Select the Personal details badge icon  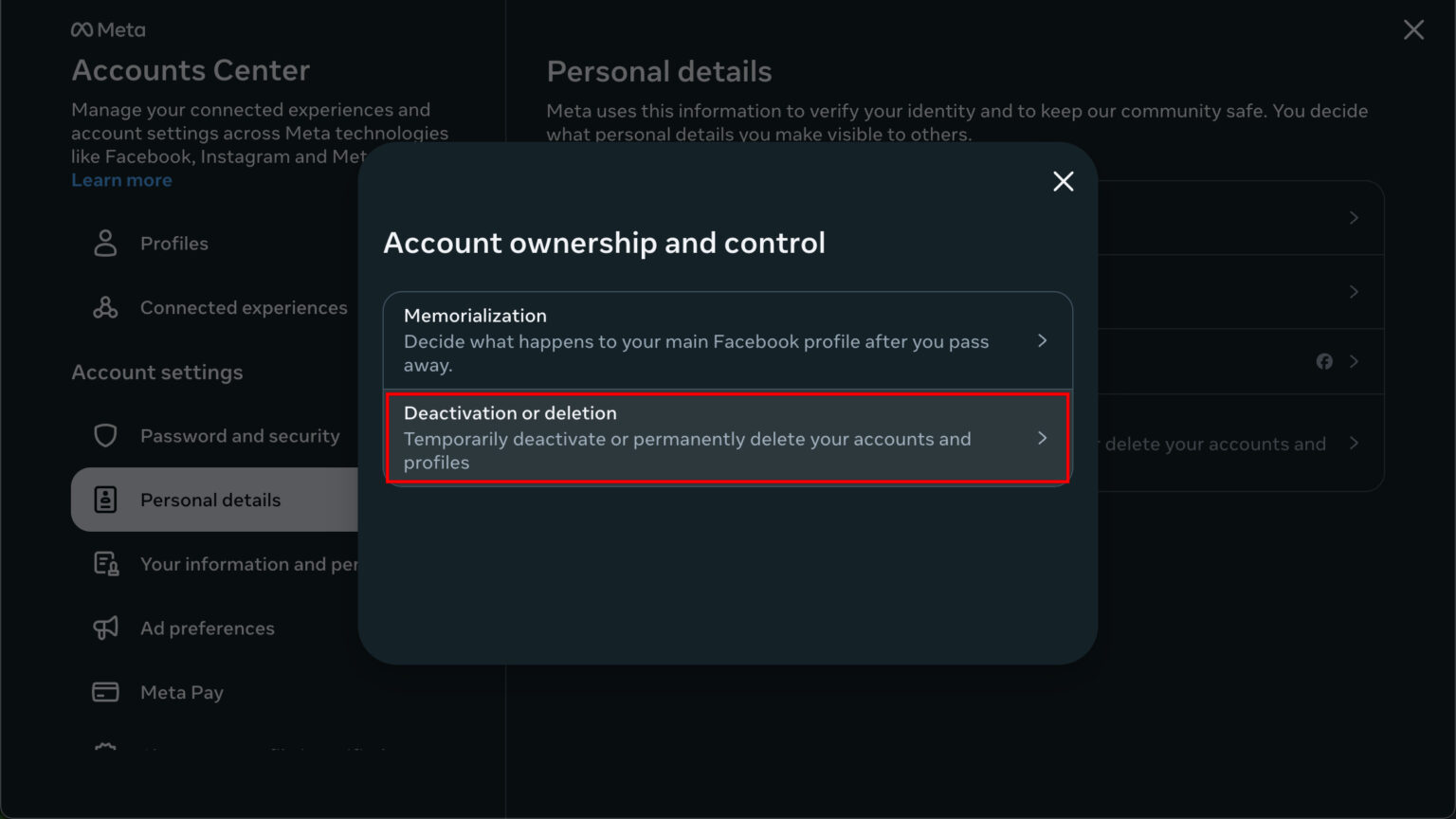[105, 499]
